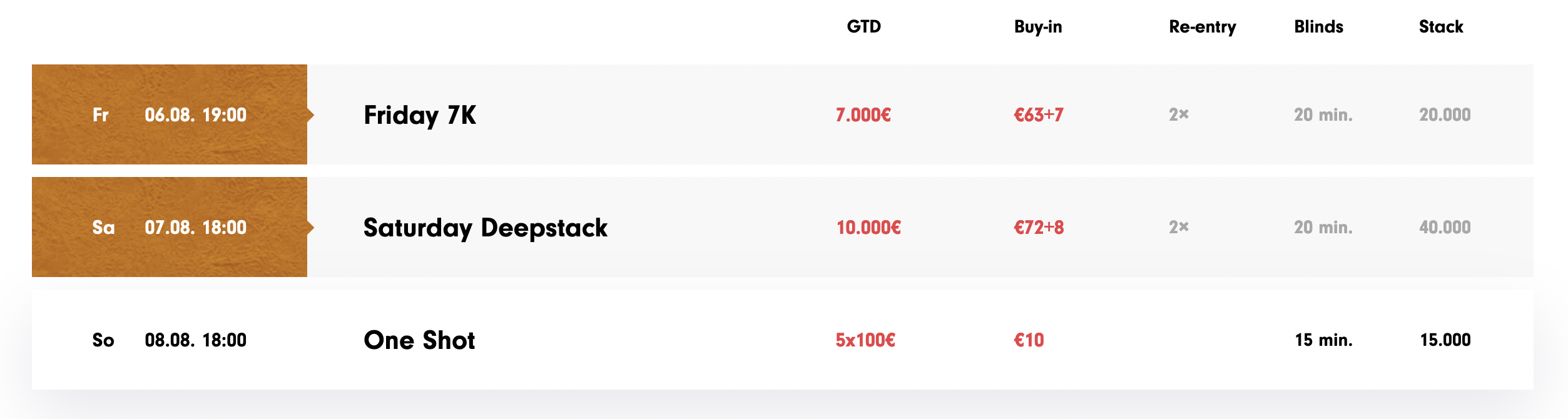
Task: Click the 2× re-entry for Saturday Deepstack
Action: [x=1178, y=228]
